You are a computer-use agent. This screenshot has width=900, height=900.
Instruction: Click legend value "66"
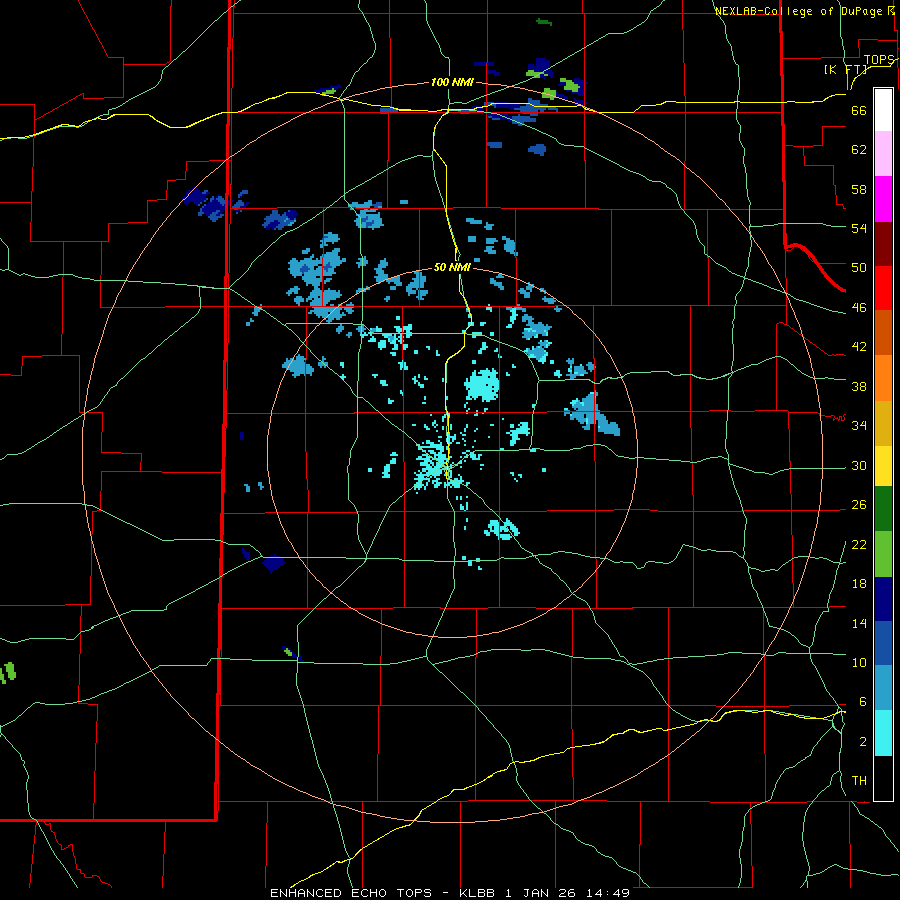859,110
